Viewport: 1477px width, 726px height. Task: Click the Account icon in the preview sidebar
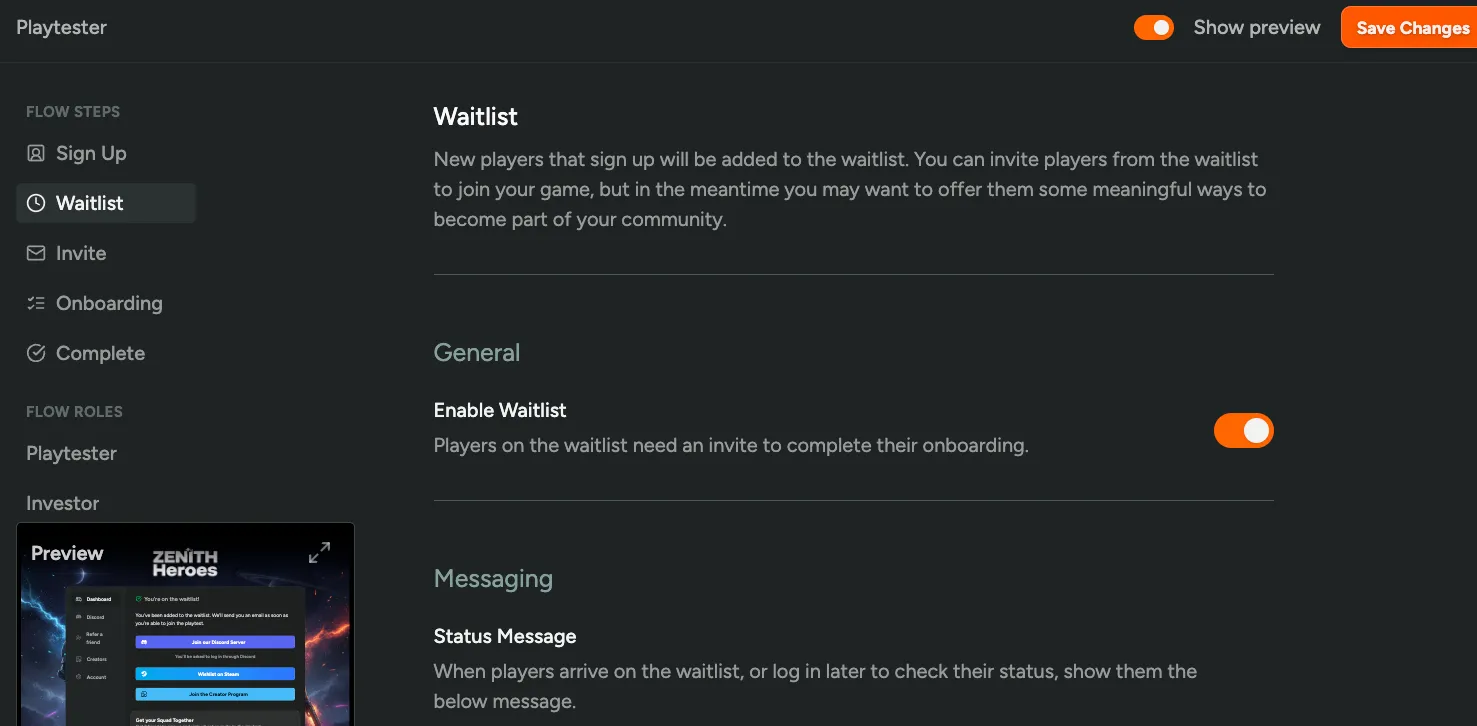click(78, 677)
